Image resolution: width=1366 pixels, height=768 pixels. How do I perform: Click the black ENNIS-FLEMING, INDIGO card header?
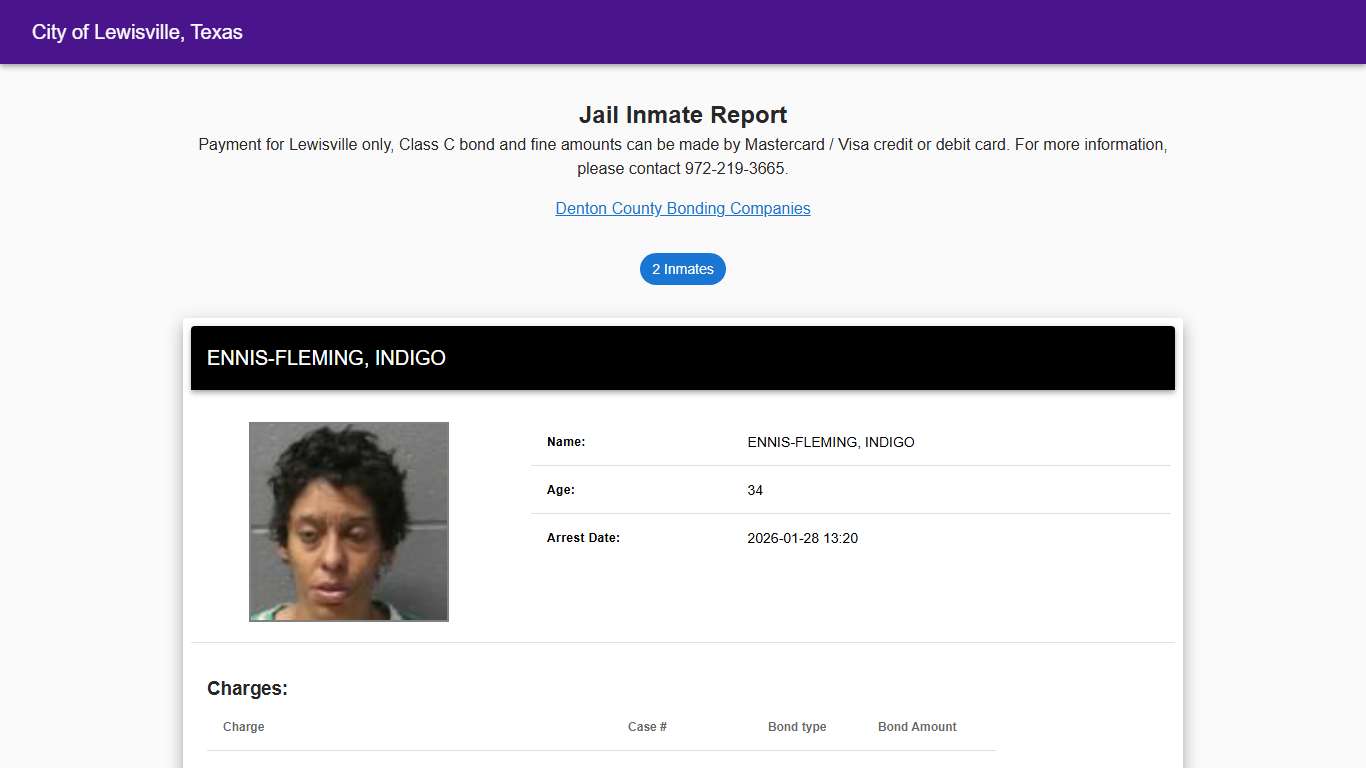683,358
